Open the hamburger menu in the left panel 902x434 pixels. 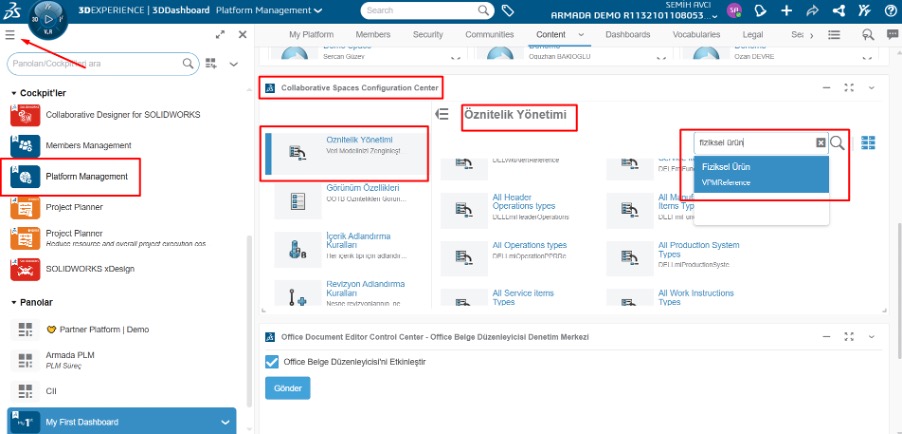tap(10, 35)
